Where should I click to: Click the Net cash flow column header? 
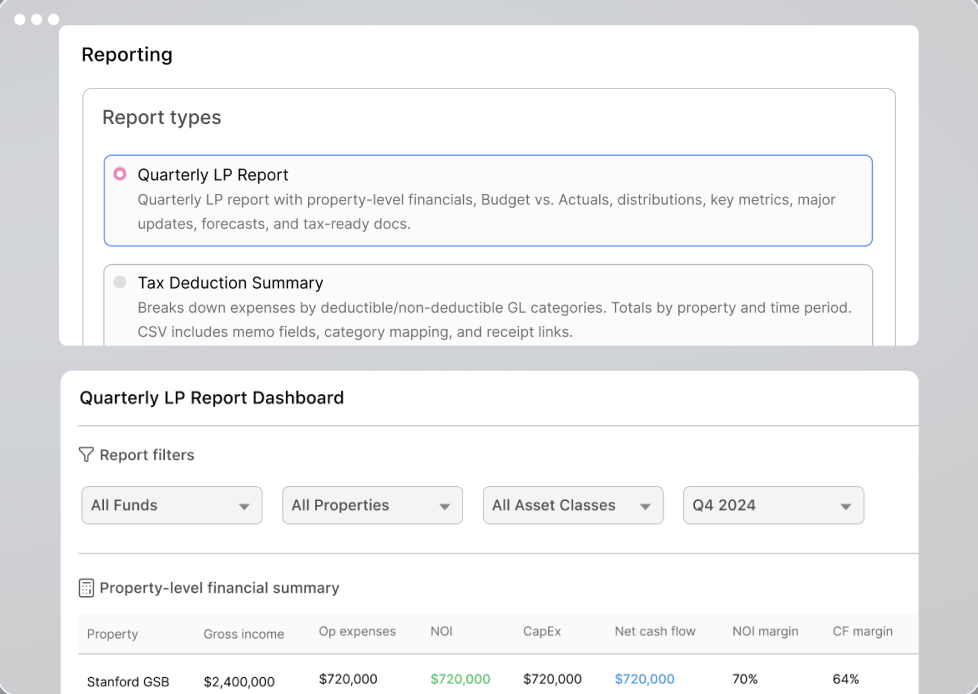(x=655, y=632)
